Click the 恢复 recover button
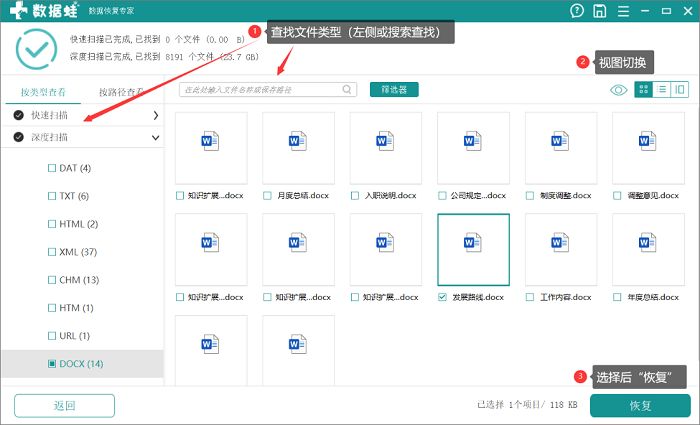700x425 pixels. pyautogui.click(x=640, y=405)
